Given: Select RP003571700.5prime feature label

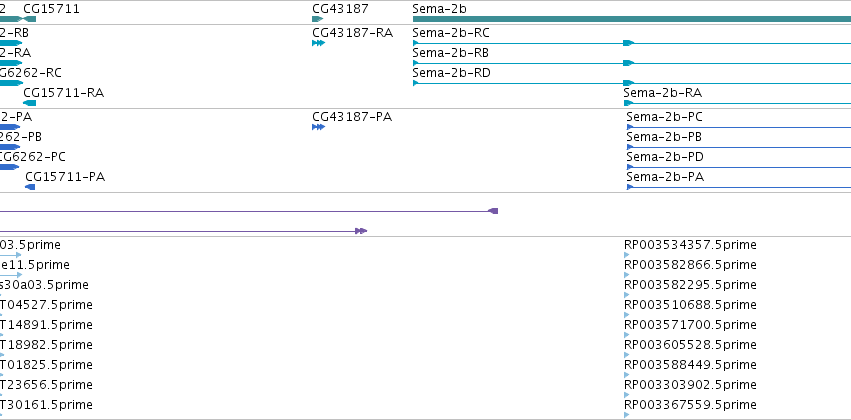Looking at the screenshot, I should coord(690,324).
